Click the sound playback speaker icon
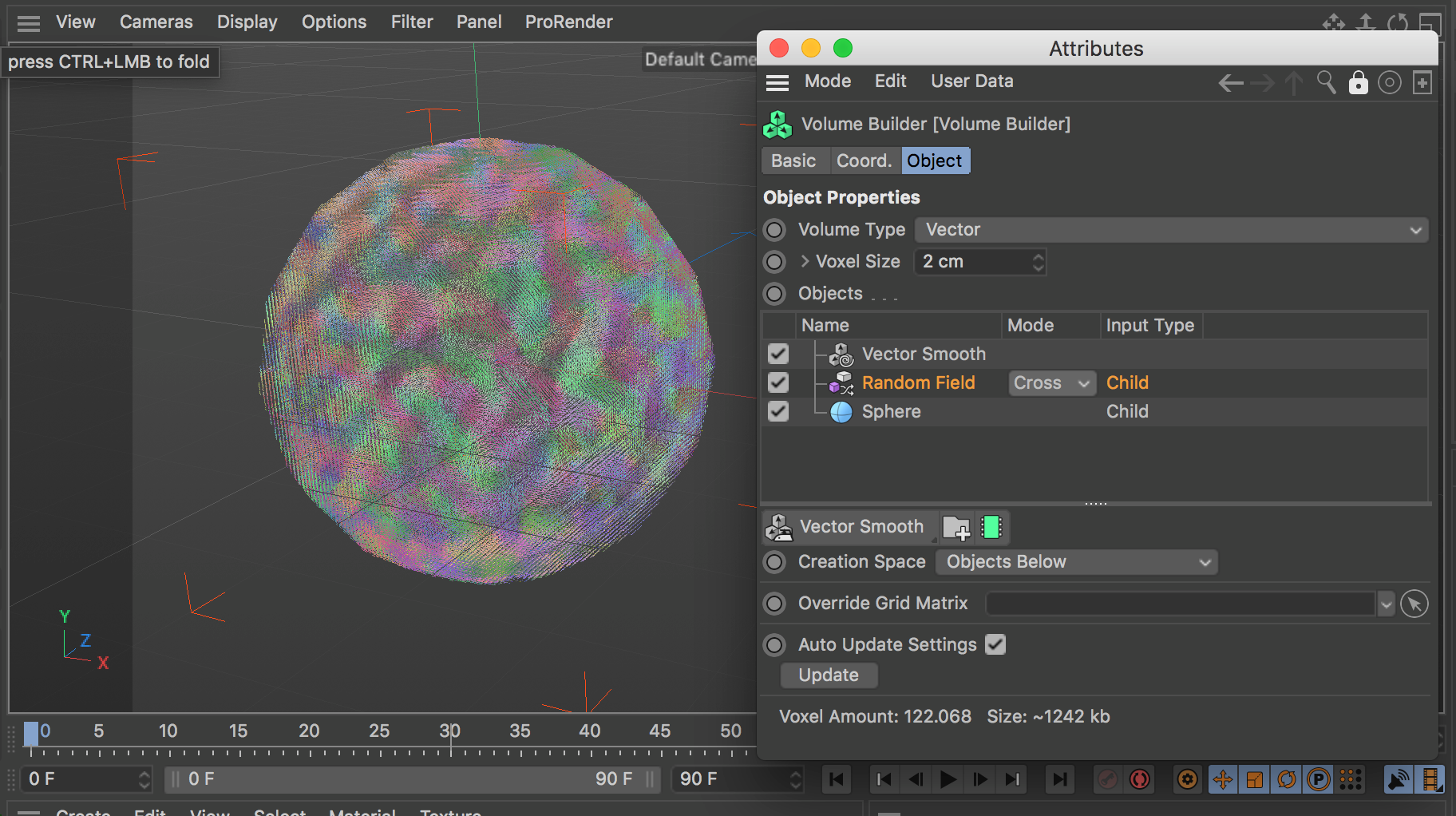The image size is (1456, 816). click(x=1399, y=780)
